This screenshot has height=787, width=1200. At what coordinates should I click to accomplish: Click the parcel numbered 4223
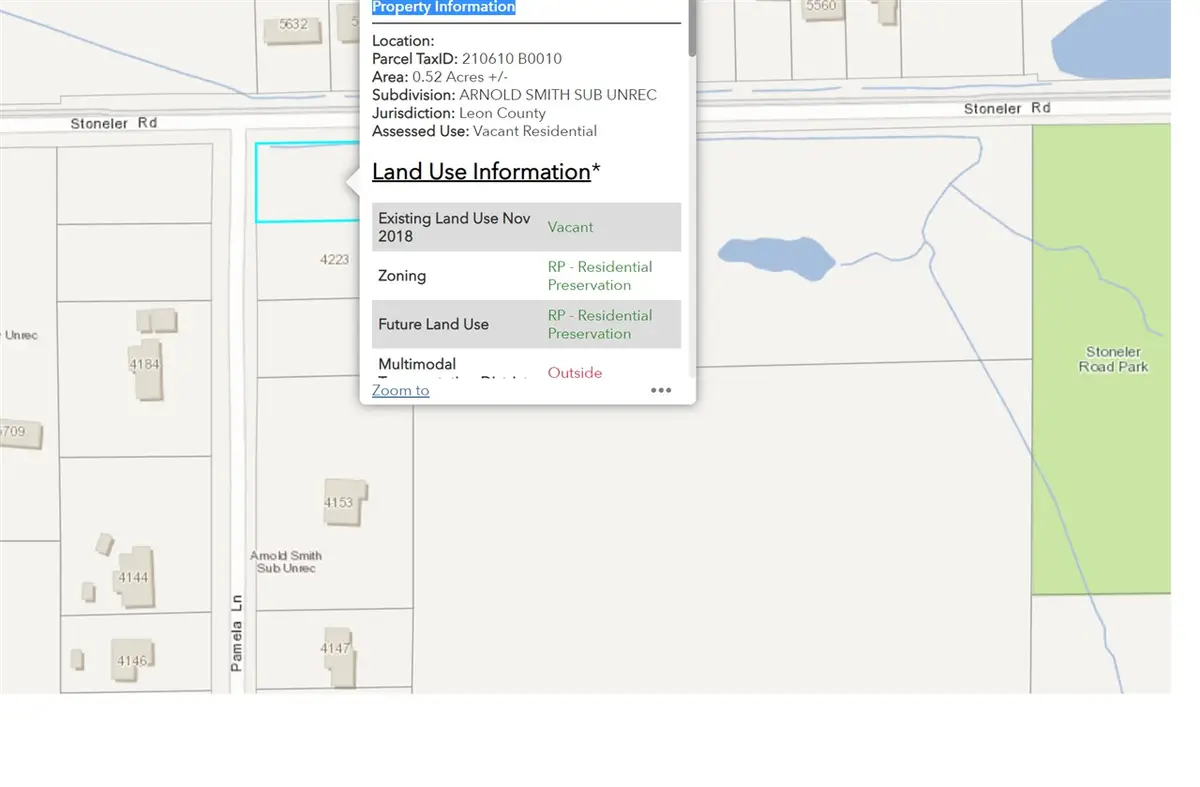click(x=333, y=260)
